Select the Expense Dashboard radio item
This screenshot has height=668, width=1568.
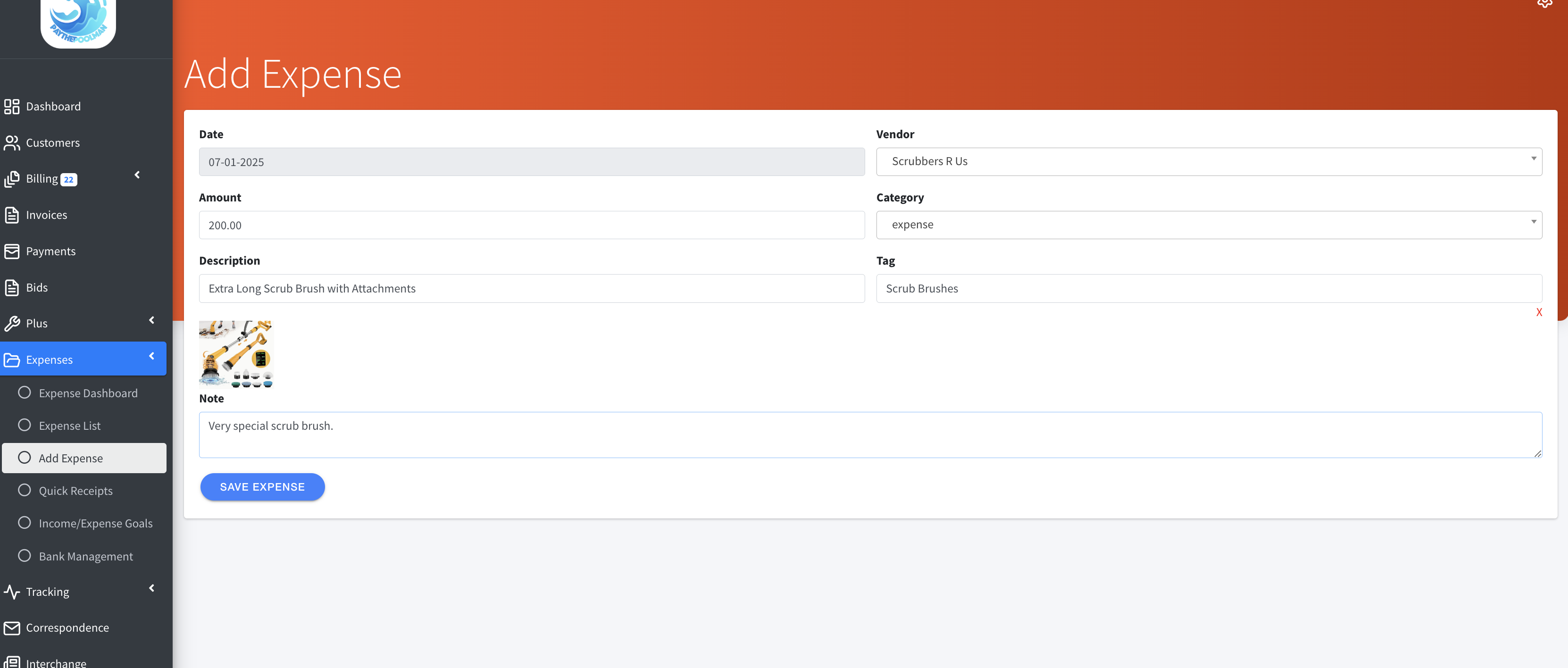point(25,393)
